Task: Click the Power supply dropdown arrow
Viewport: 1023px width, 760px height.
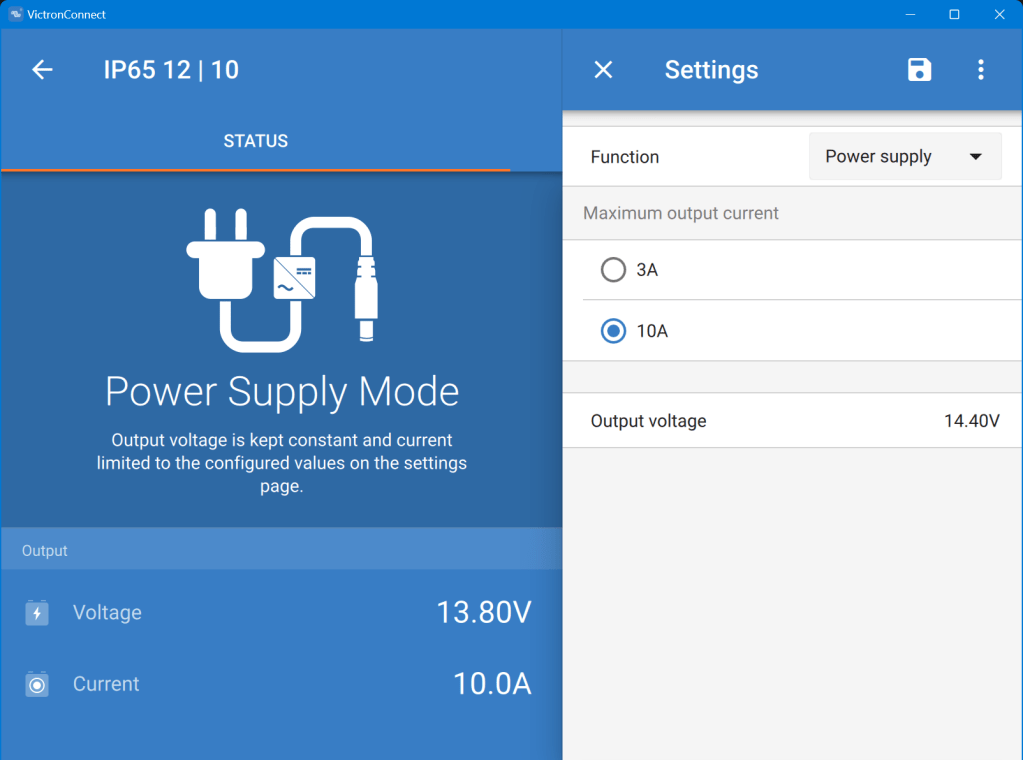Action: [976, 157]
